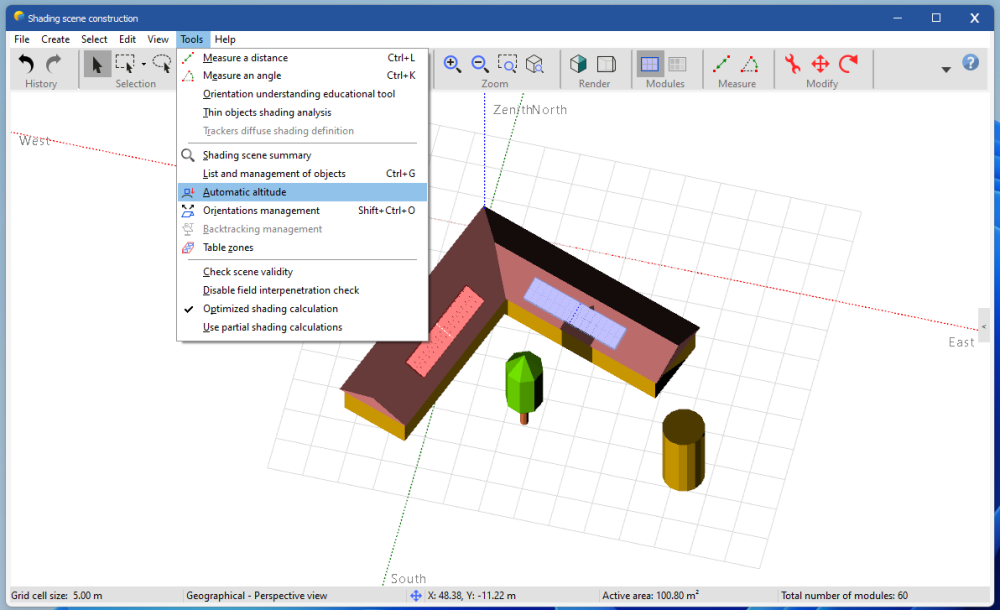Open the blue Help question icon

click(x=970, y=63)
